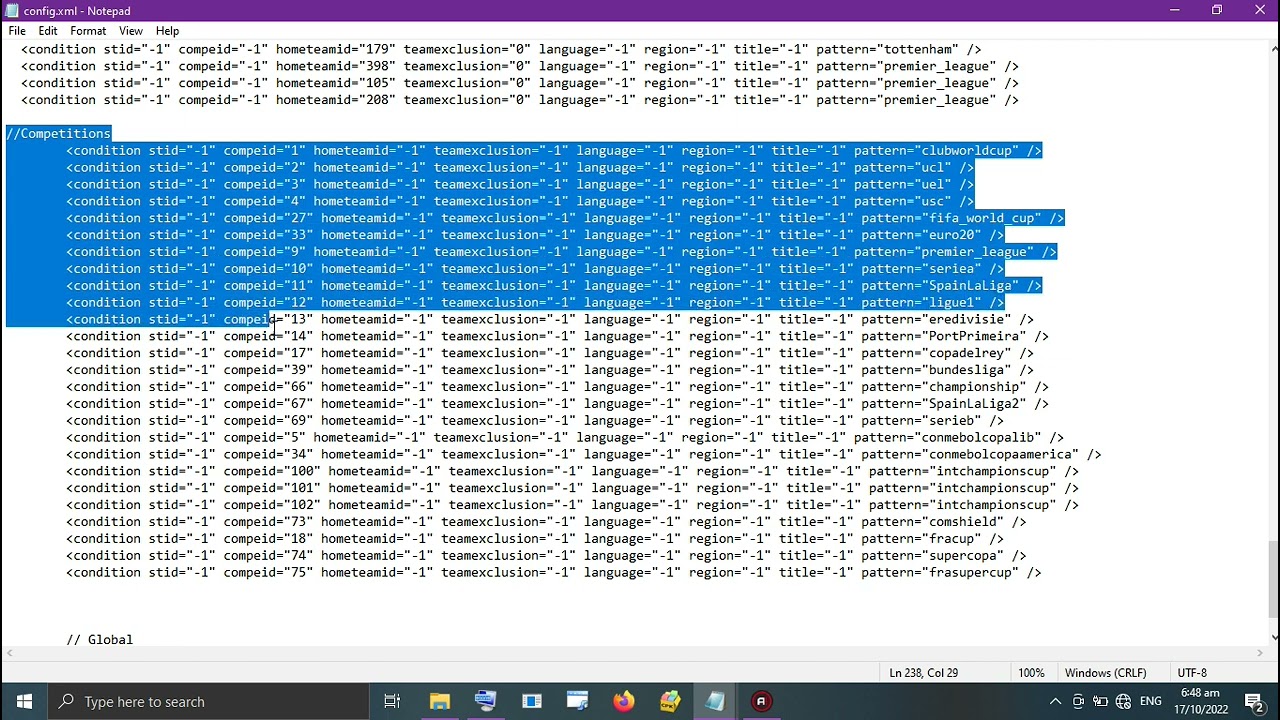Click the line with pattern "conmebolcopalib"
This screenshot has height=720, width=1280.
(565, 437)
